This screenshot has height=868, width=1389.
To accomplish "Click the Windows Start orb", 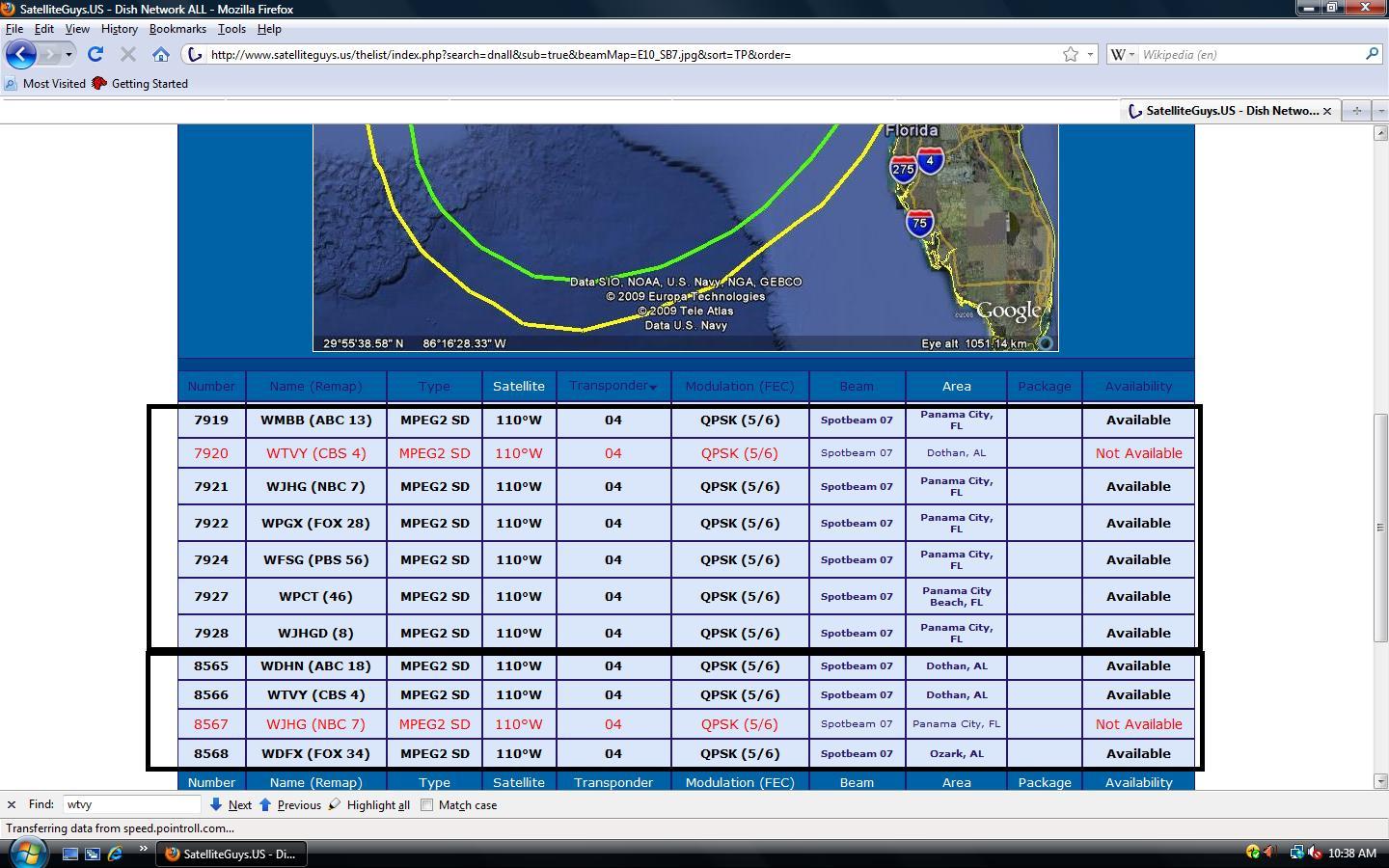I will point(27,853).
